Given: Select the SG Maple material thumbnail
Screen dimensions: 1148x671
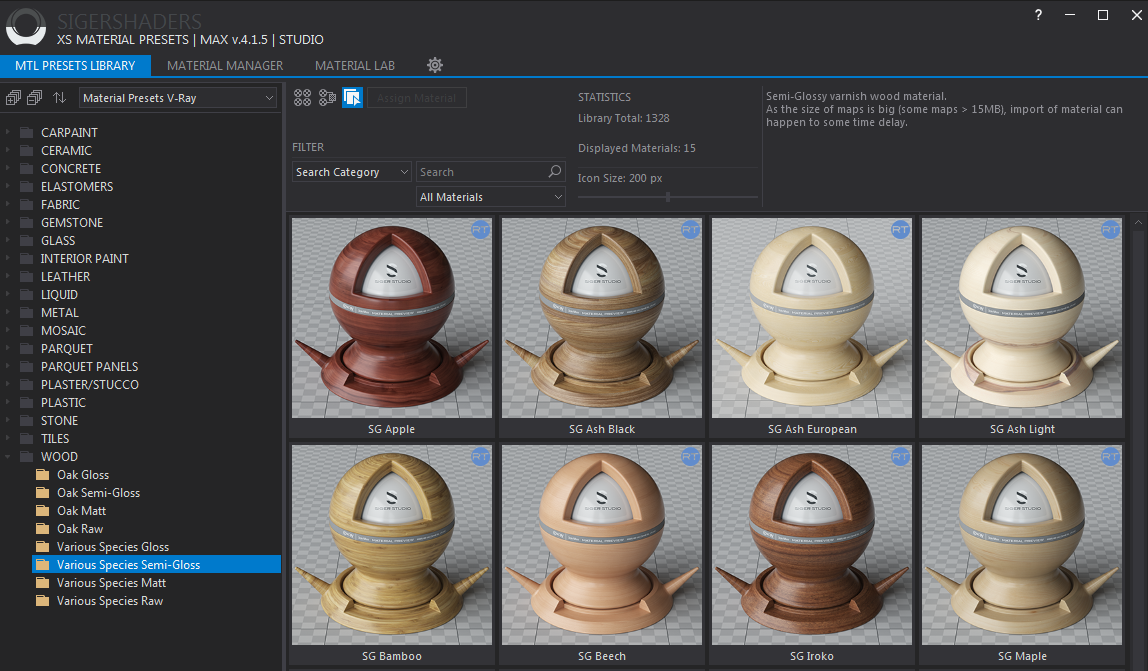Looking at the screenshot, I should [x=1022, y=545].
